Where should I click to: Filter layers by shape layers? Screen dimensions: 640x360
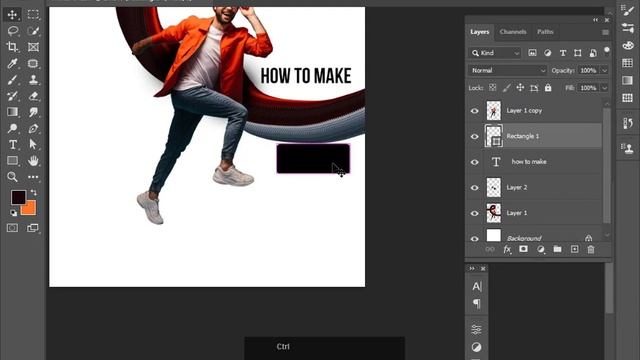click(578, 53)
